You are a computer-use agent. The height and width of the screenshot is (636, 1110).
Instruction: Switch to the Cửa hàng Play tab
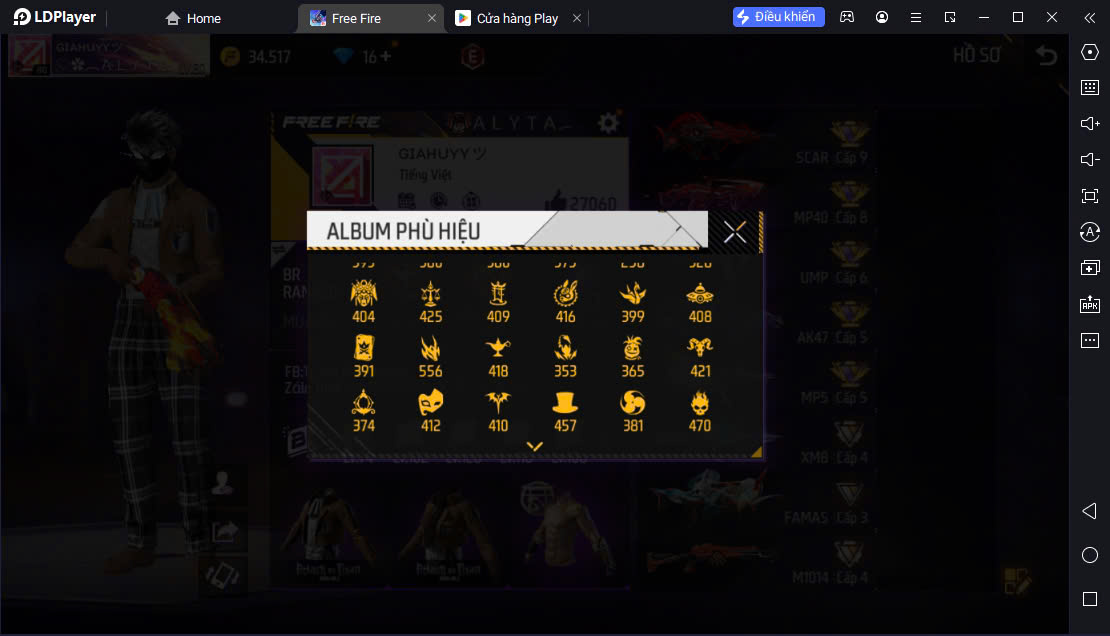click(x=508, y=18)
